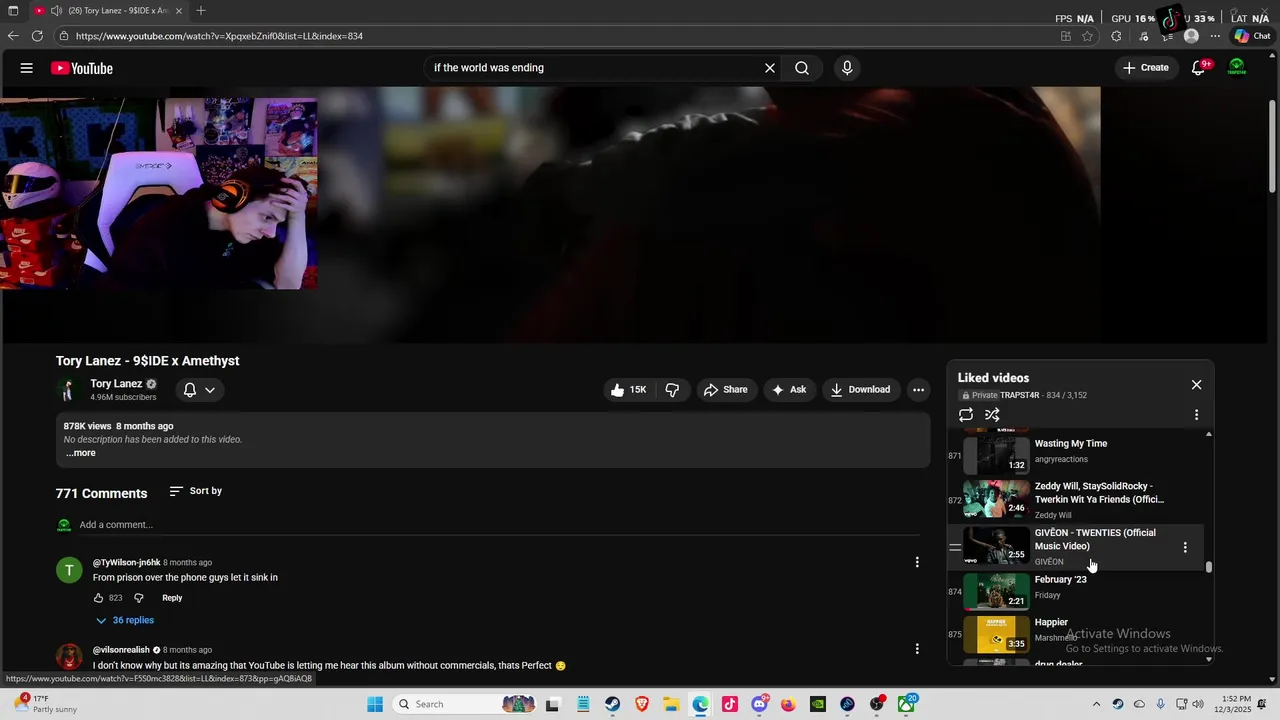
Task: Open the YouTube account avatar menu
Action: click(x=1237, y=68)
